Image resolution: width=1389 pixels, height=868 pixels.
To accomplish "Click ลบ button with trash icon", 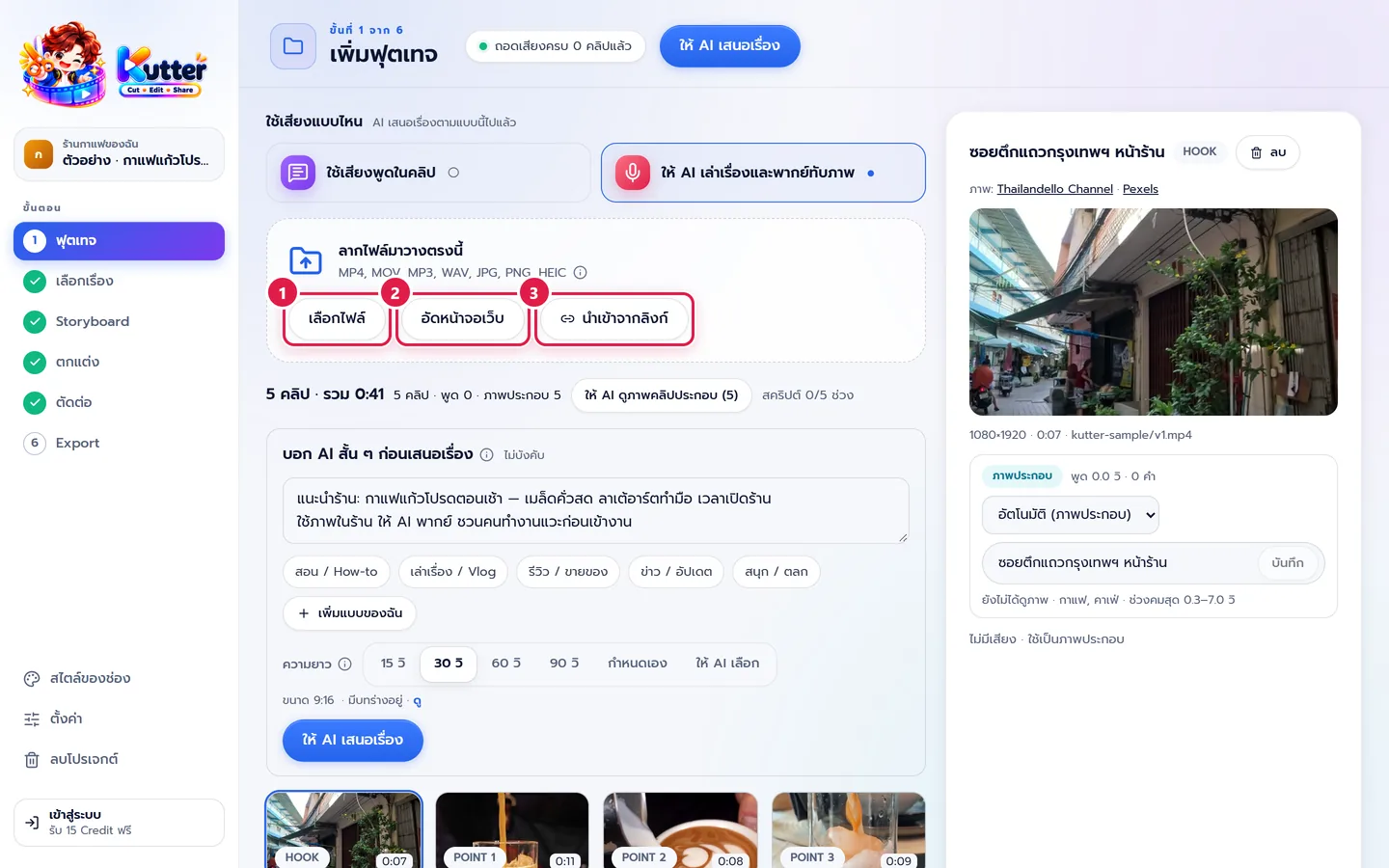I will pyautogui.click(x=1267, y=152).
